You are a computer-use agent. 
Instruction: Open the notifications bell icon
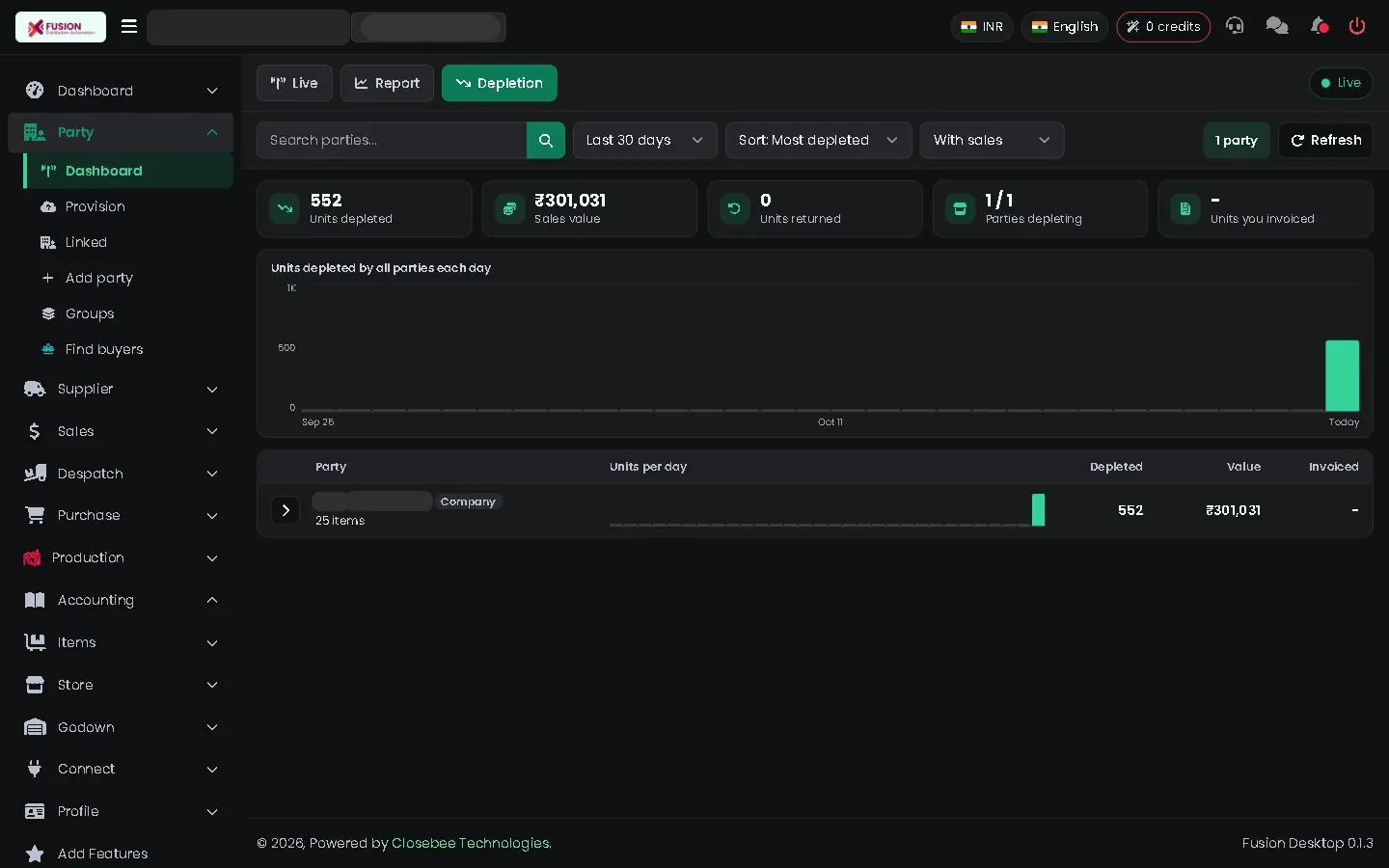[x=1320, y=26]
